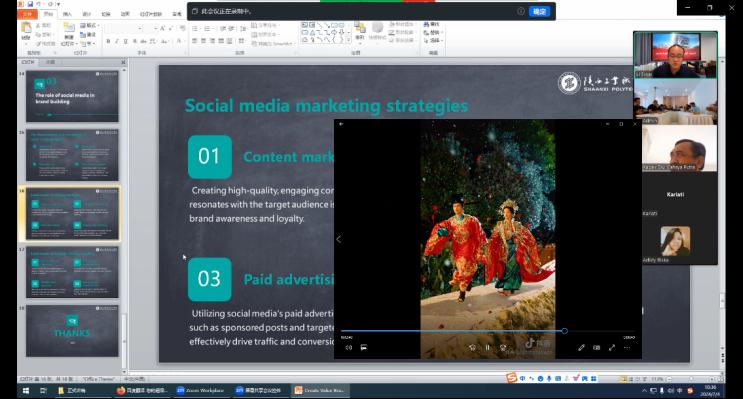Expand the shapes gallery dropdown arrow

point(349,40)
